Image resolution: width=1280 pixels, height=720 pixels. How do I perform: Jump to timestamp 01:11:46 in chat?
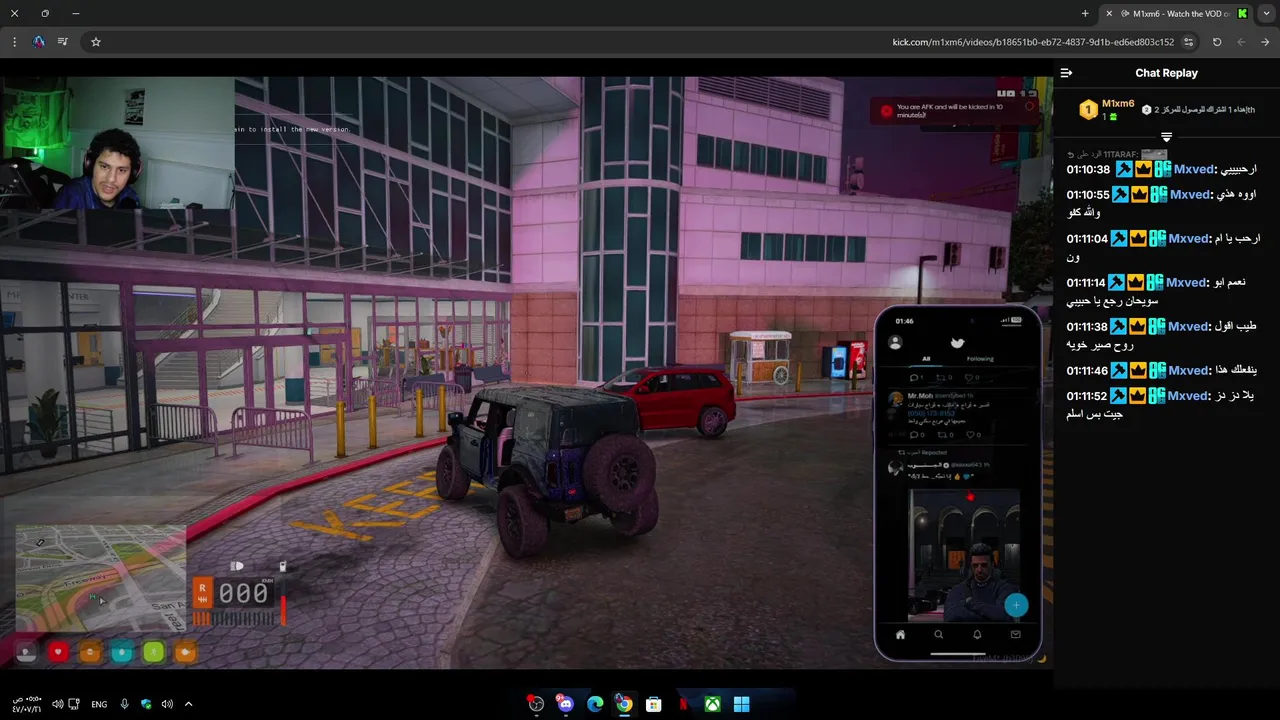[x=1087, y=371]
